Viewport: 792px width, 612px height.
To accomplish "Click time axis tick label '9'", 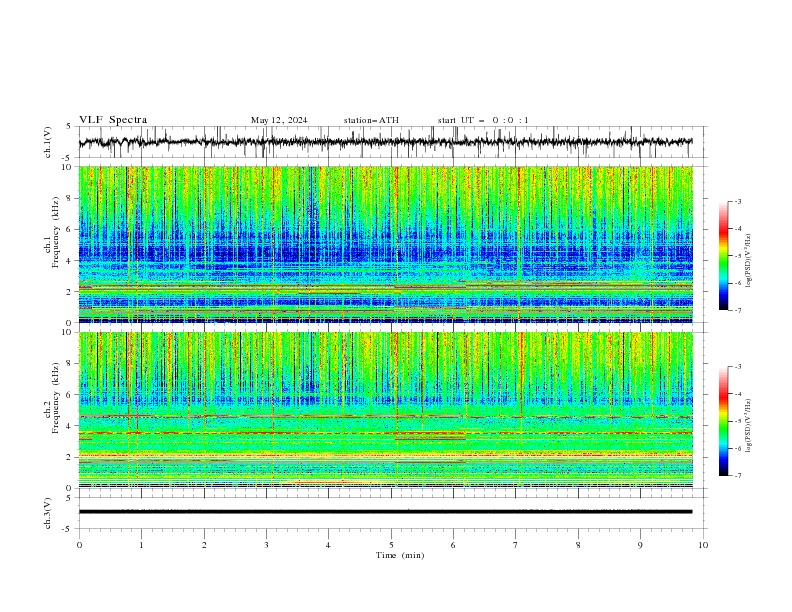I will (640, 545).
